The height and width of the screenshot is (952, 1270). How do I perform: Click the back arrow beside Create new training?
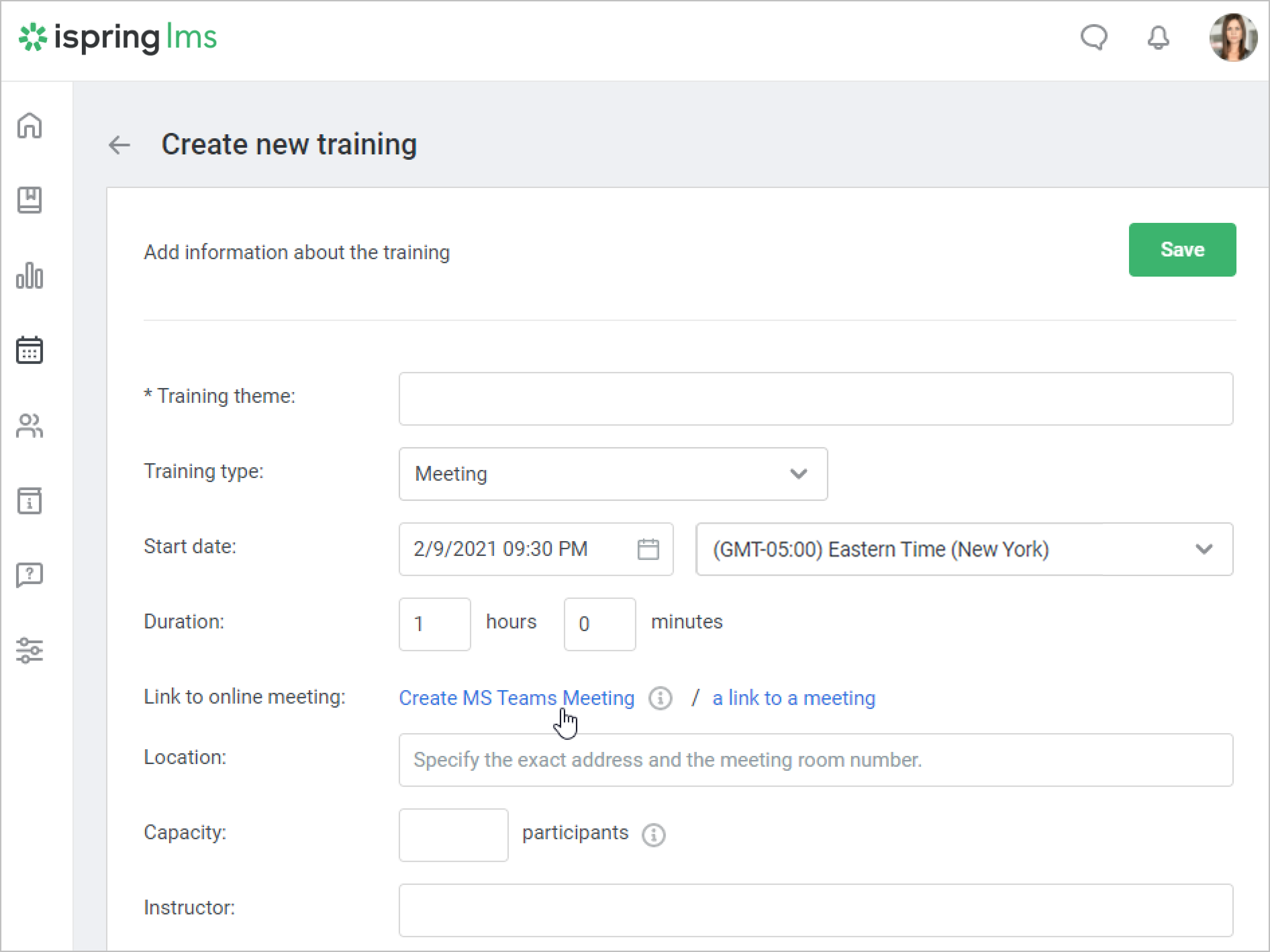pyautogui.click(x=119, y=145)
